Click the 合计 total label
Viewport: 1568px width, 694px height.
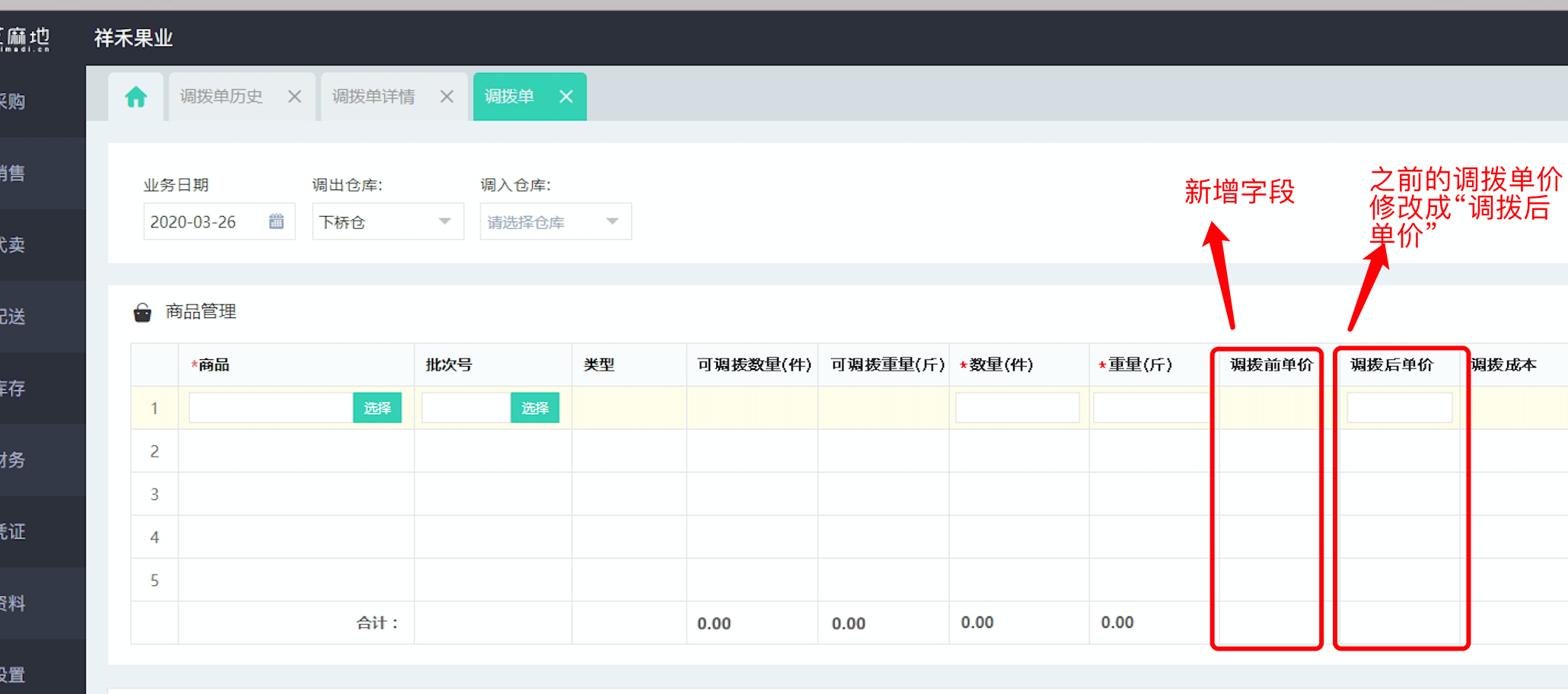click(x=378, y=623)
